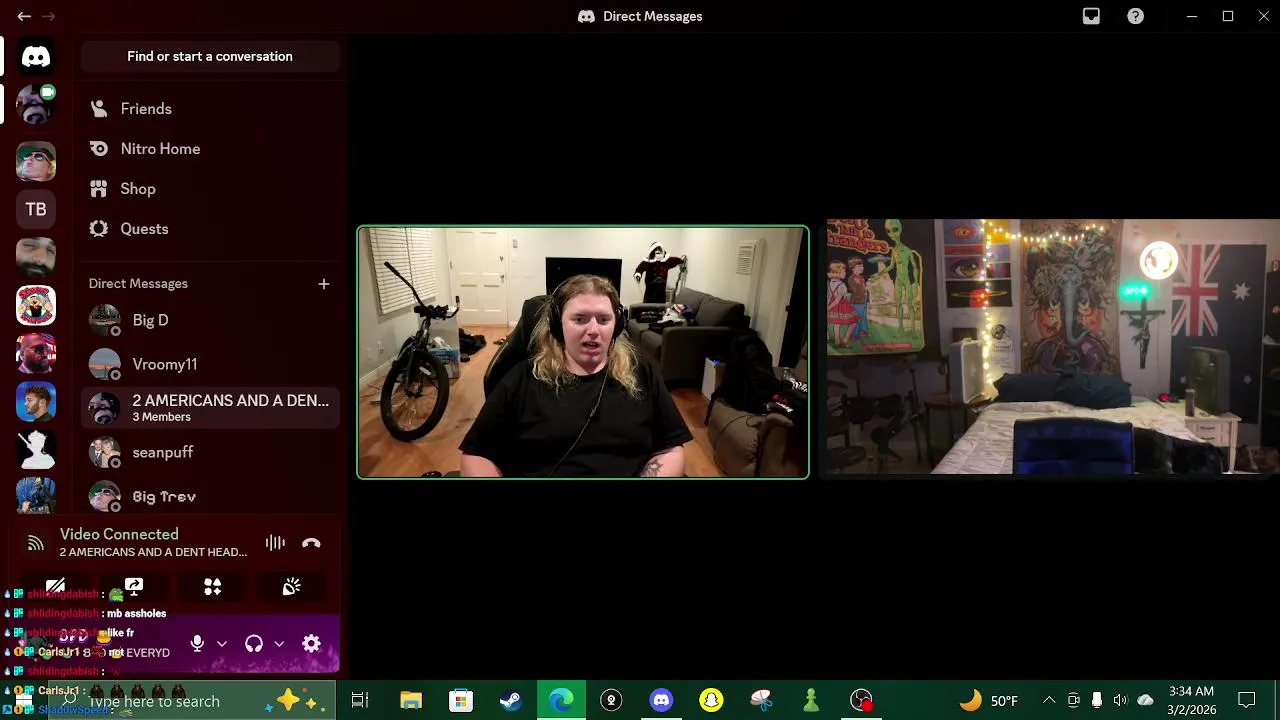Expand microphone input options arrow
Image resolution: width=1280 pixels, height=720 pixels.
(x=222, y=644)
